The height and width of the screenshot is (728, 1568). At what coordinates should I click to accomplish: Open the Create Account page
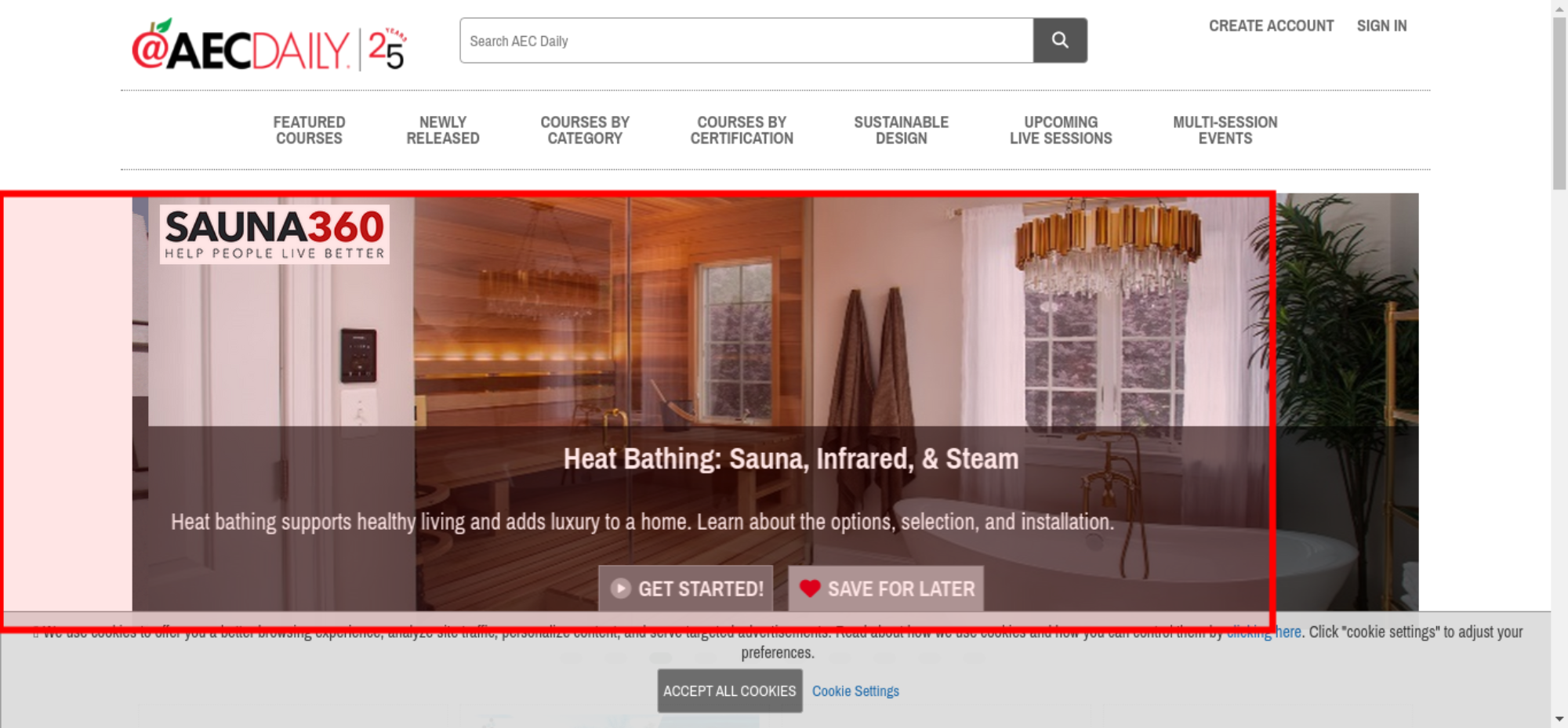(x=1271, y=26)
